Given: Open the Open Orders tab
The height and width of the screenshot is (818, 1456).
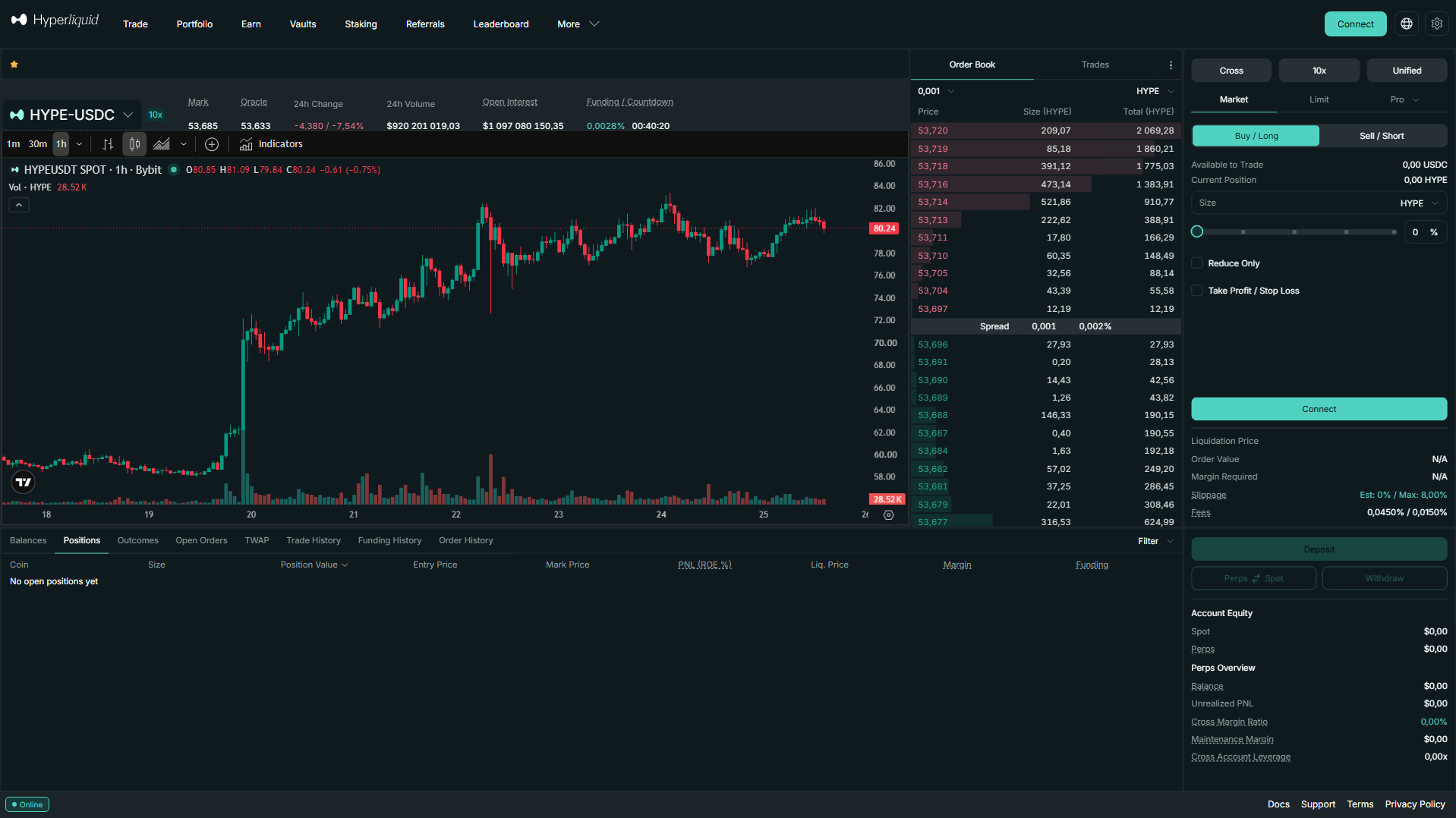Looking at the screenshot, I should pos(201,540).
